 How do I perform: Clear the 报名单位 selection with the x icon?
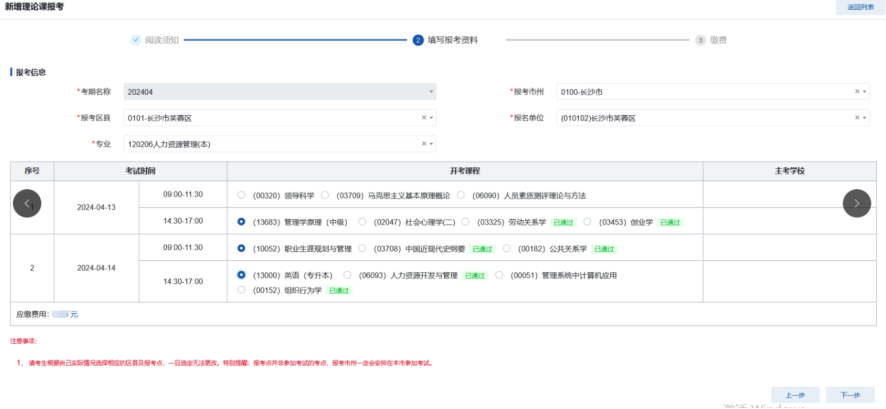[x=857, y=118]
